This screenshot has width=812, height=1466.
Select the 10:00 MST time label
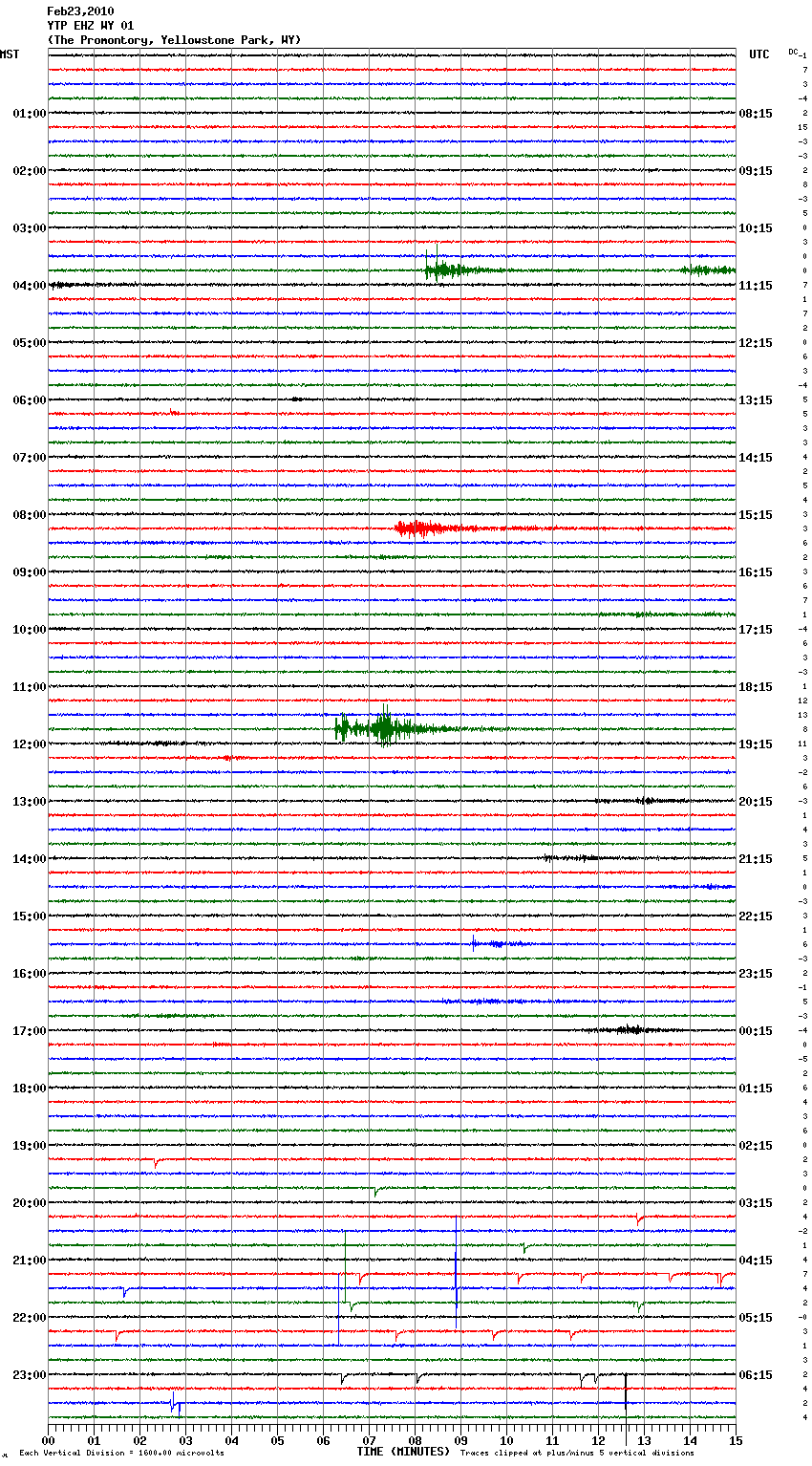(29, 630)
